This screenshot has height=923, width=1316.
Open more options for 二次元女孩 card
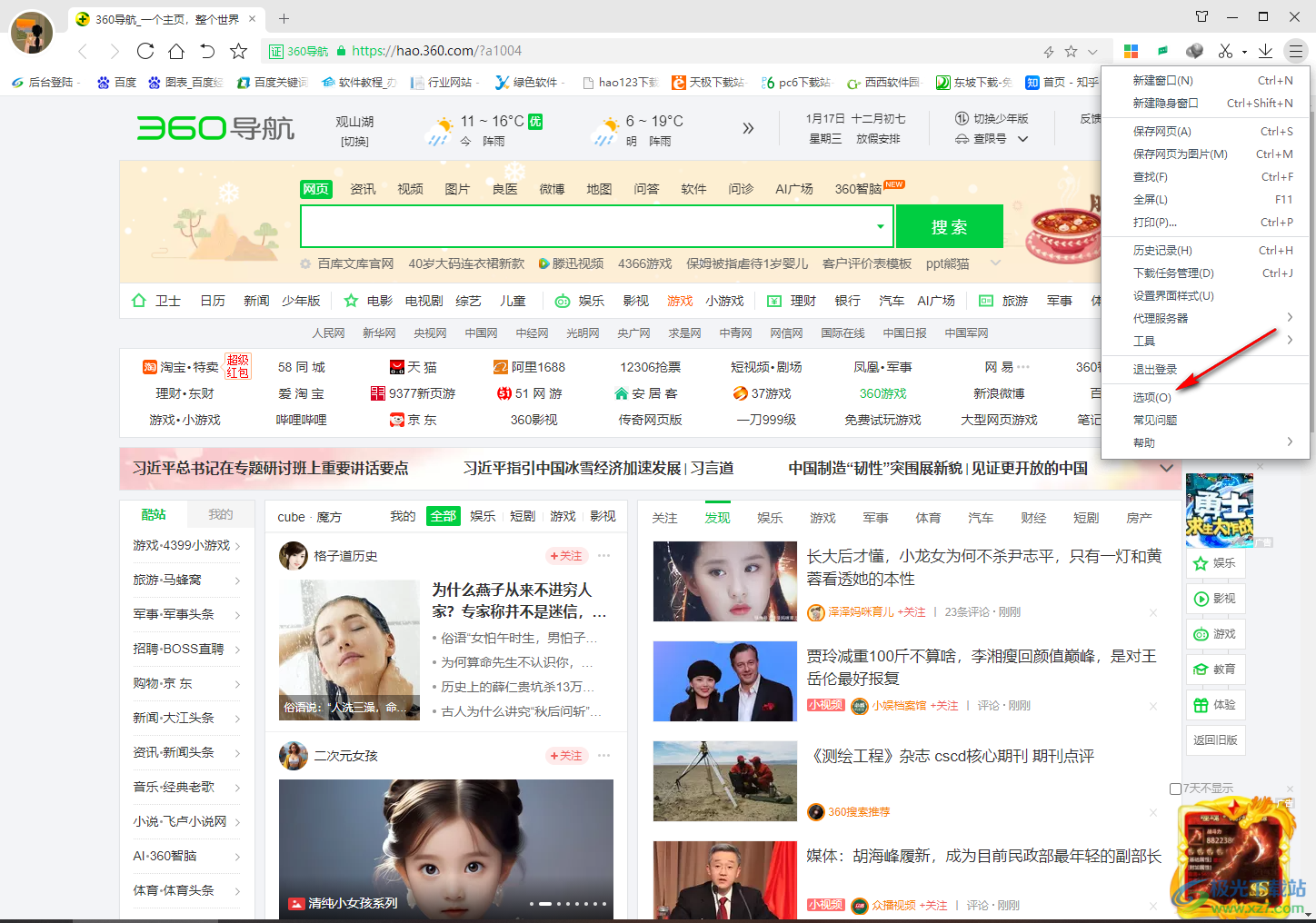604,756
